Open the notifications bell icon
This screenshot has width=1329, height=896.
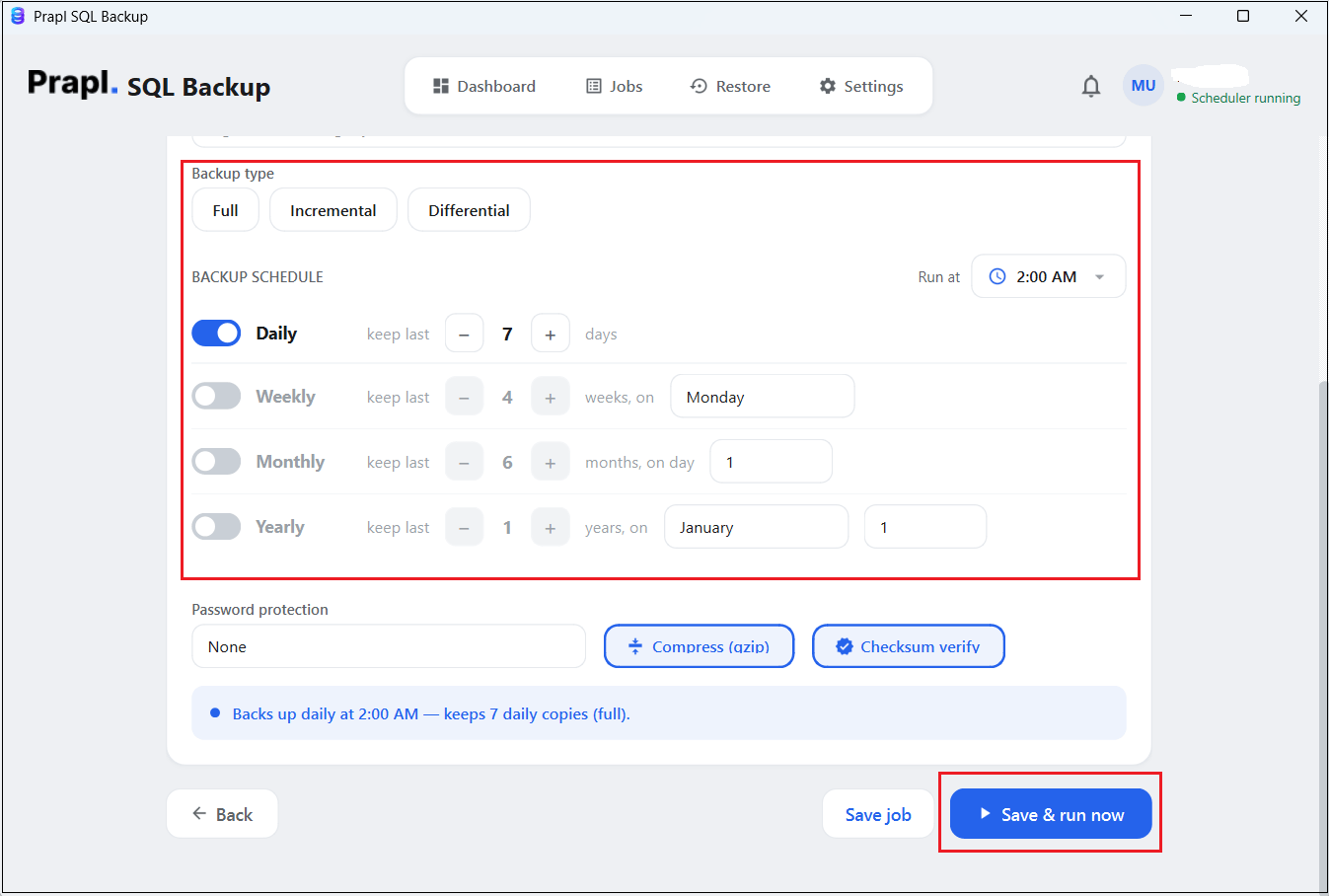point(1090,87)
